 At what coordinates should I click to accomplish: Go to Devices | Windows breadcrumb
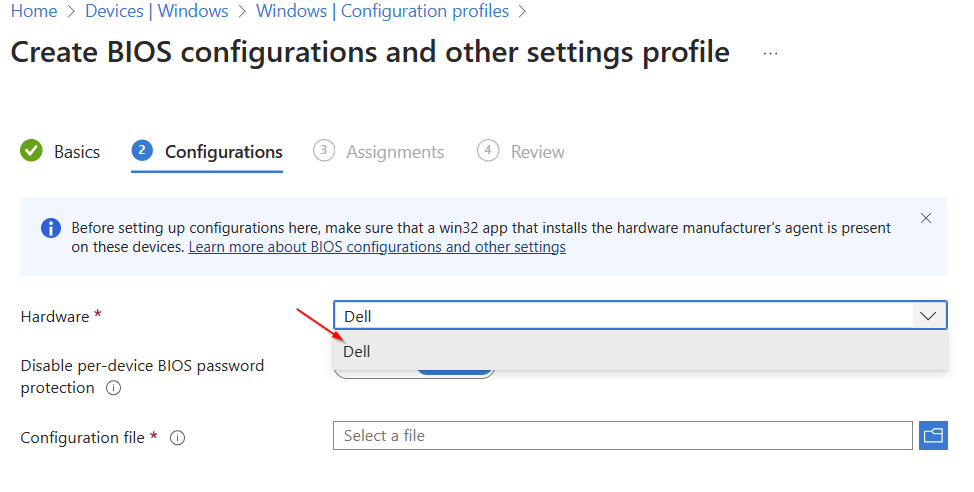156,12
